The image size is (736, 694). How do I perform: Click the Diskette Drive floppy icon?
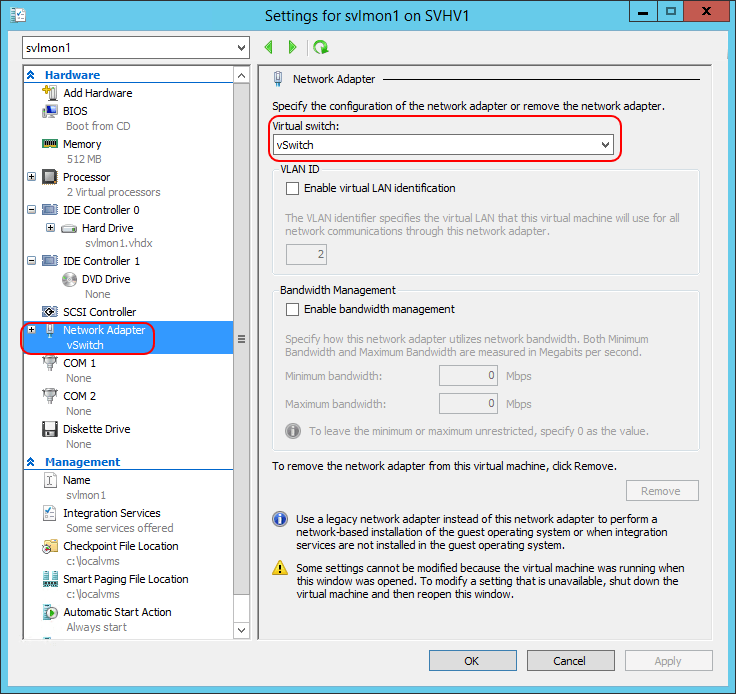(x=50, y=429)
